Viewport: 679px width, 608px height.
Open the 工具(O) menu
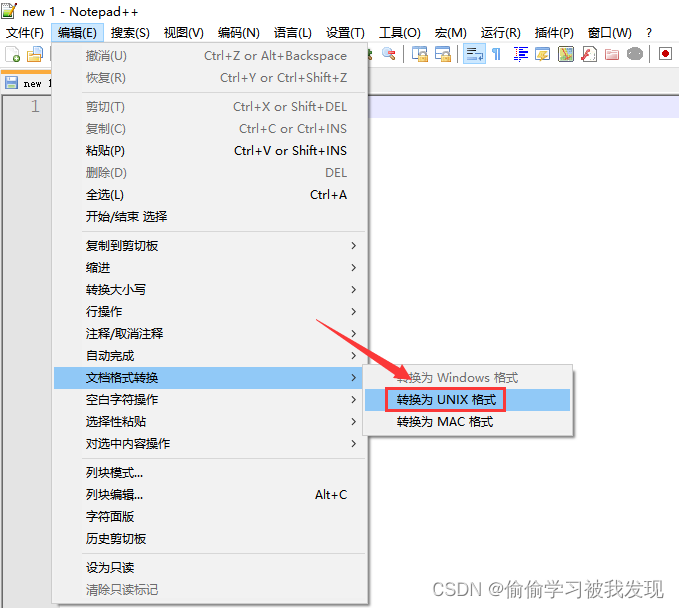point(400,33)
